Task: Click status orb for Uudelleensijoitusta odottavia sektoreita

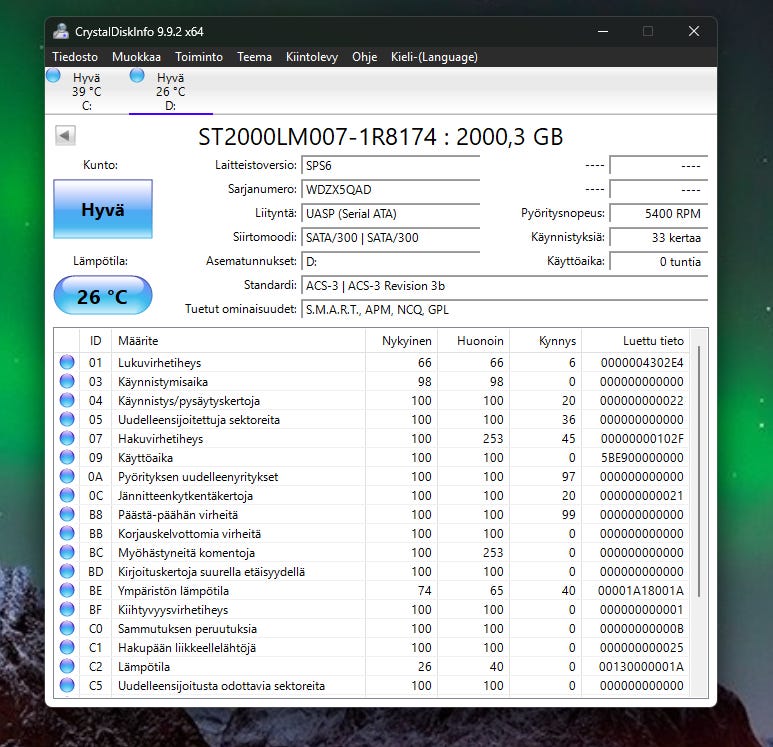Action: pyautogui.click(x=67, y=685)
